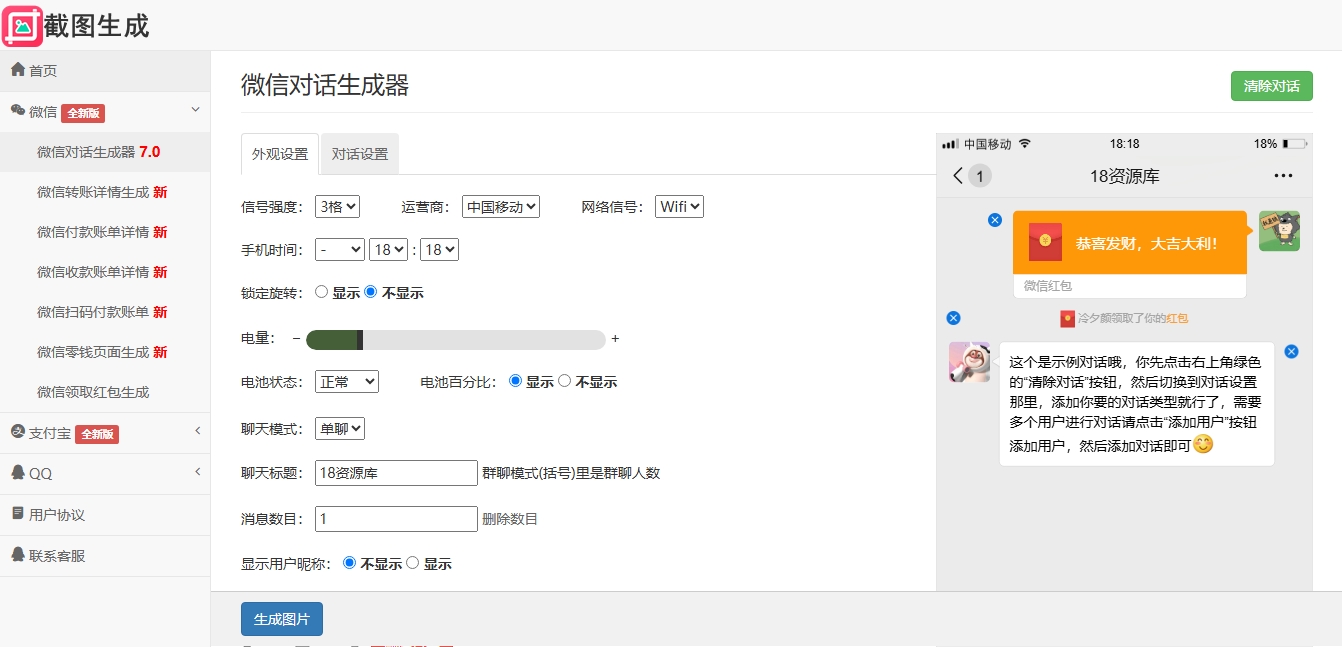Delete the sample text message with blue X
The height and width of the screenshot is (647, 1342).
pos(1291,352)
